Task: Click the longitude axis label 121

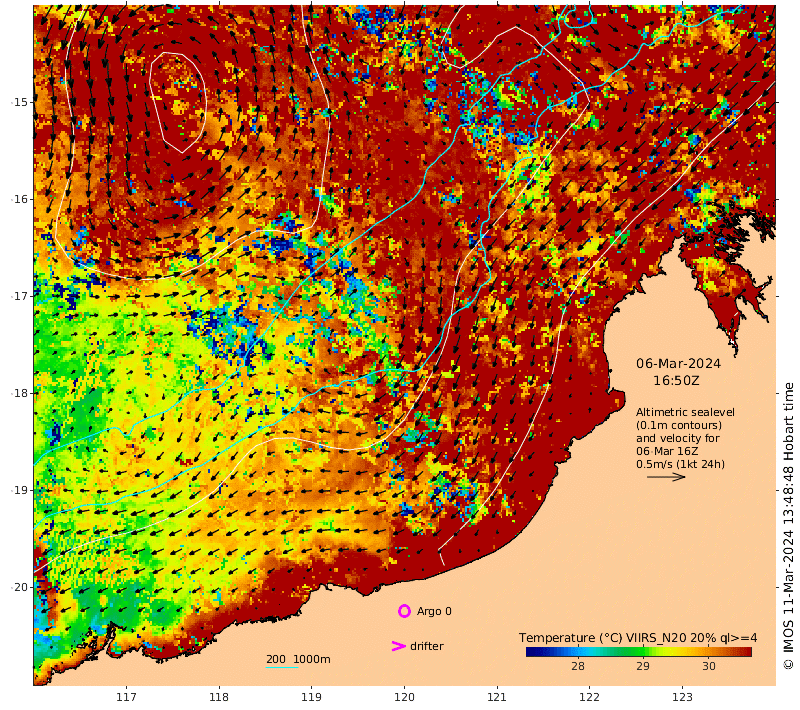Action: point(496,697)
